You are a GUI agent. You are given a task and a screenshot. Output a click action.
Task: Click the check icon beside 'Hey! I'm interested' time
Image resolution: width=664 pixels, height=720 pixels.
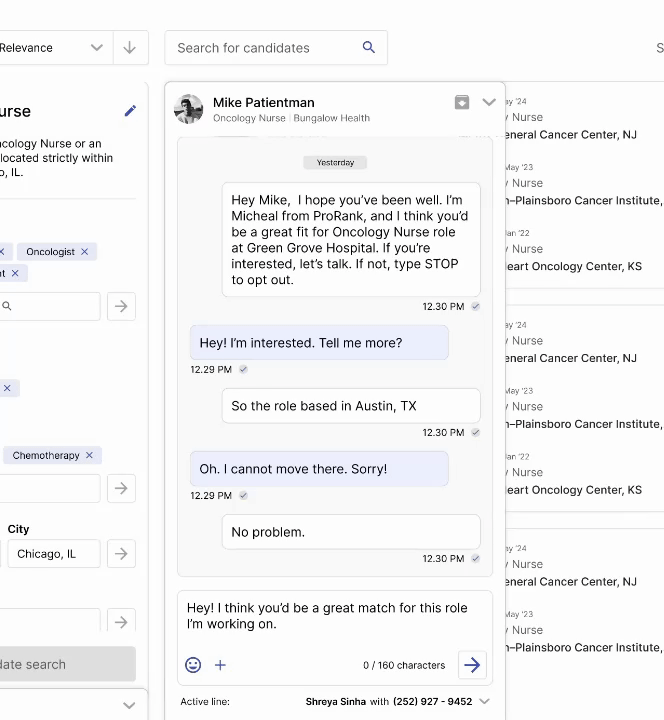243,369
